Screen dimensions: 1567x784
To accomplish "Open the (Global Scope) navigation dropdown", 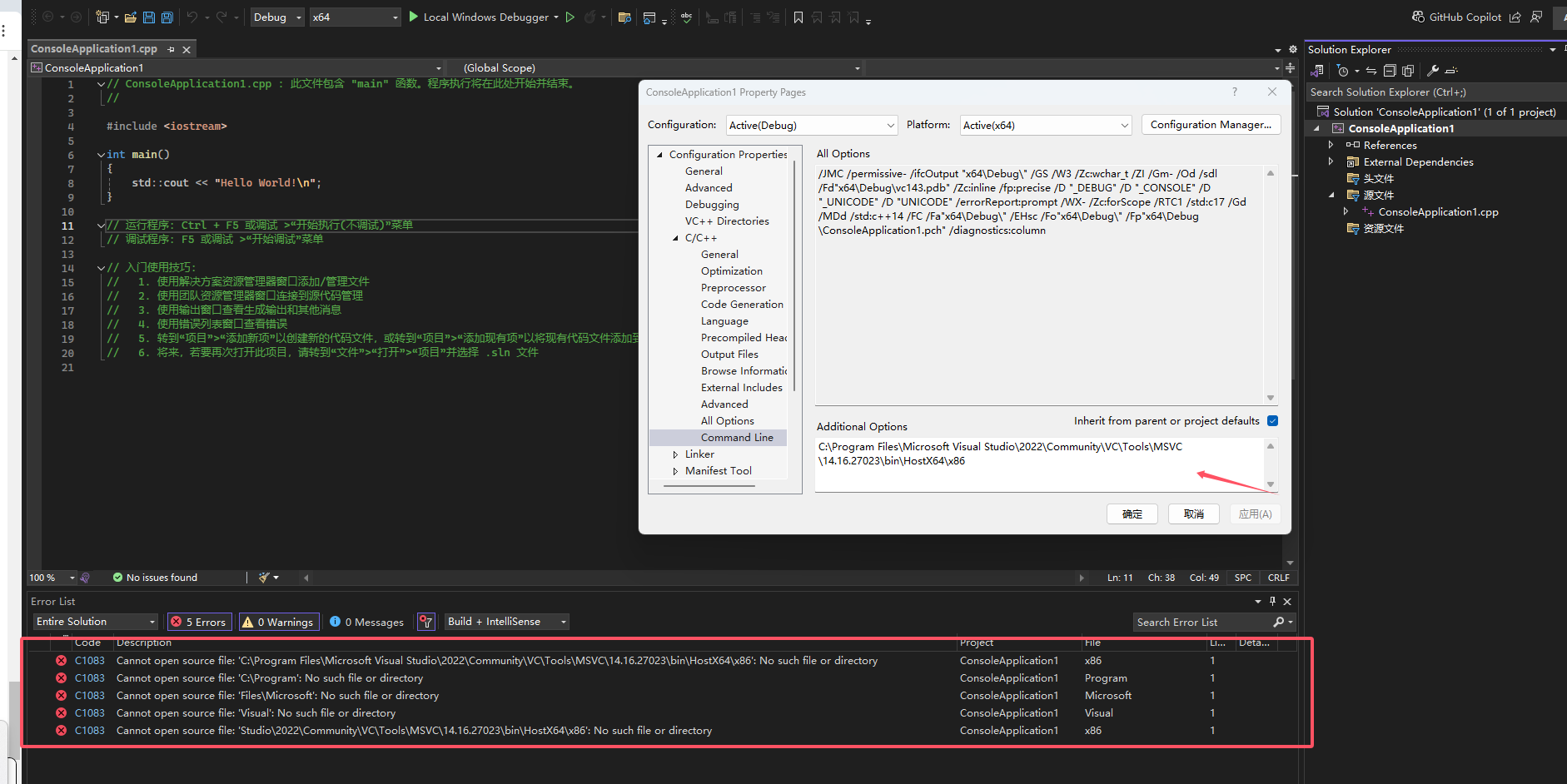I will tap(655, 67).
